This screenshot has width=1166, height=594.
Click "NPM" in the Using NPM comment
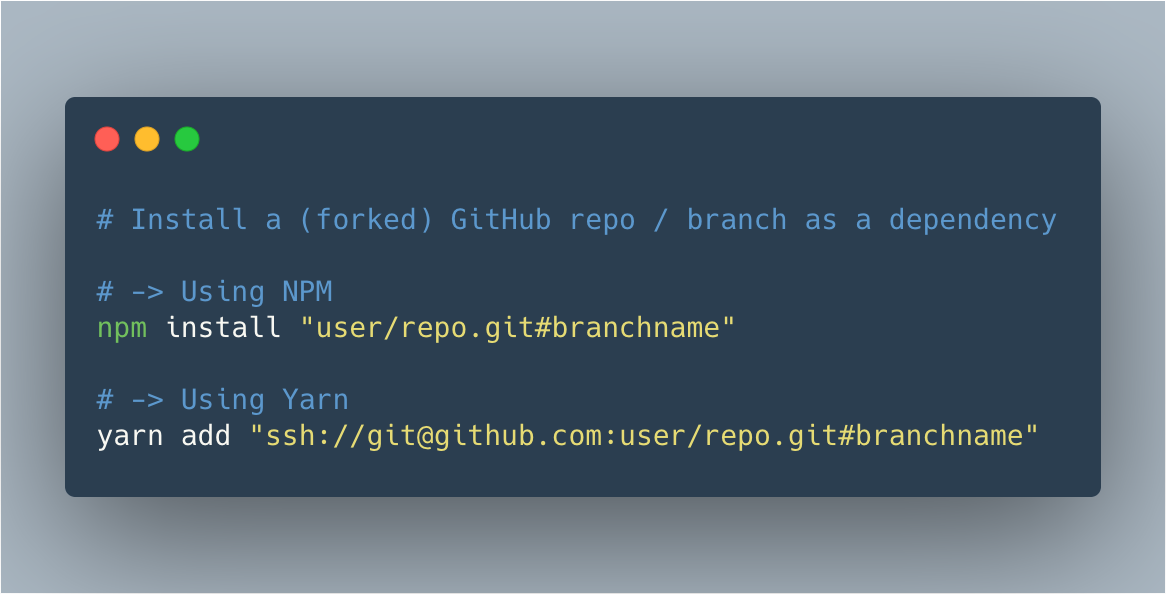pyautogui.click(x=307, y=292)
